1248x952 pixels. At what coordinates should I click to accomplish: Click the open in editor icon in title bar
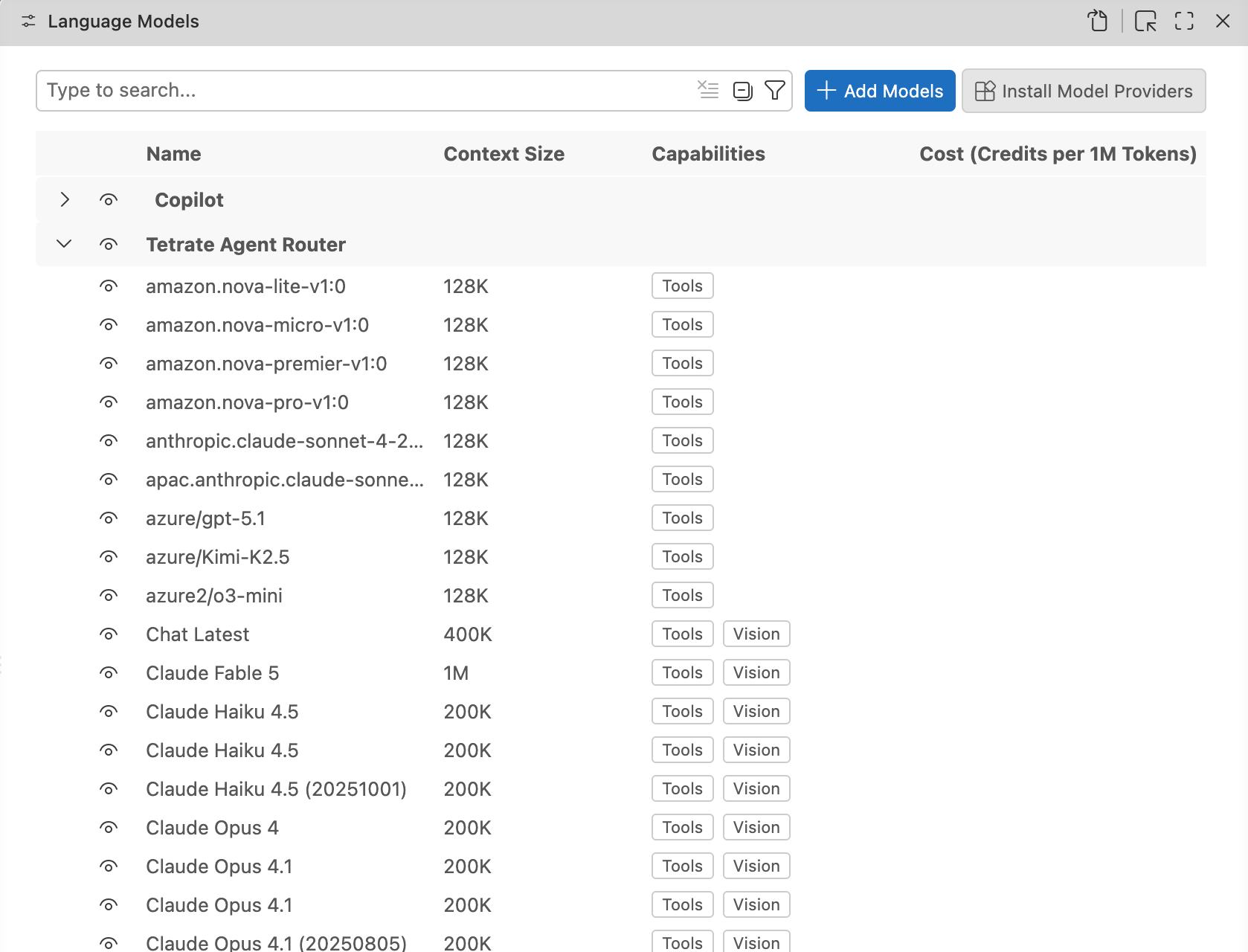tap(1145, 21)
